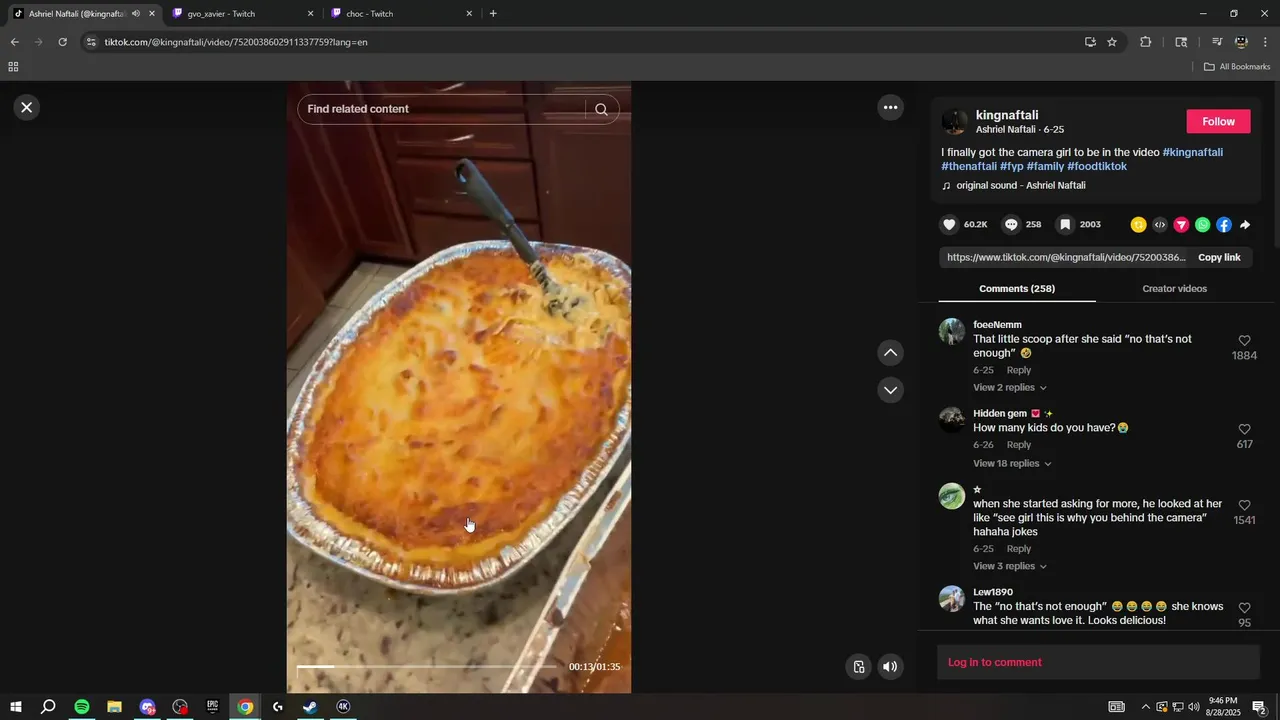1280x720 pixels.
Task: Seek within the video progress bar
Action: coord(427,666)
